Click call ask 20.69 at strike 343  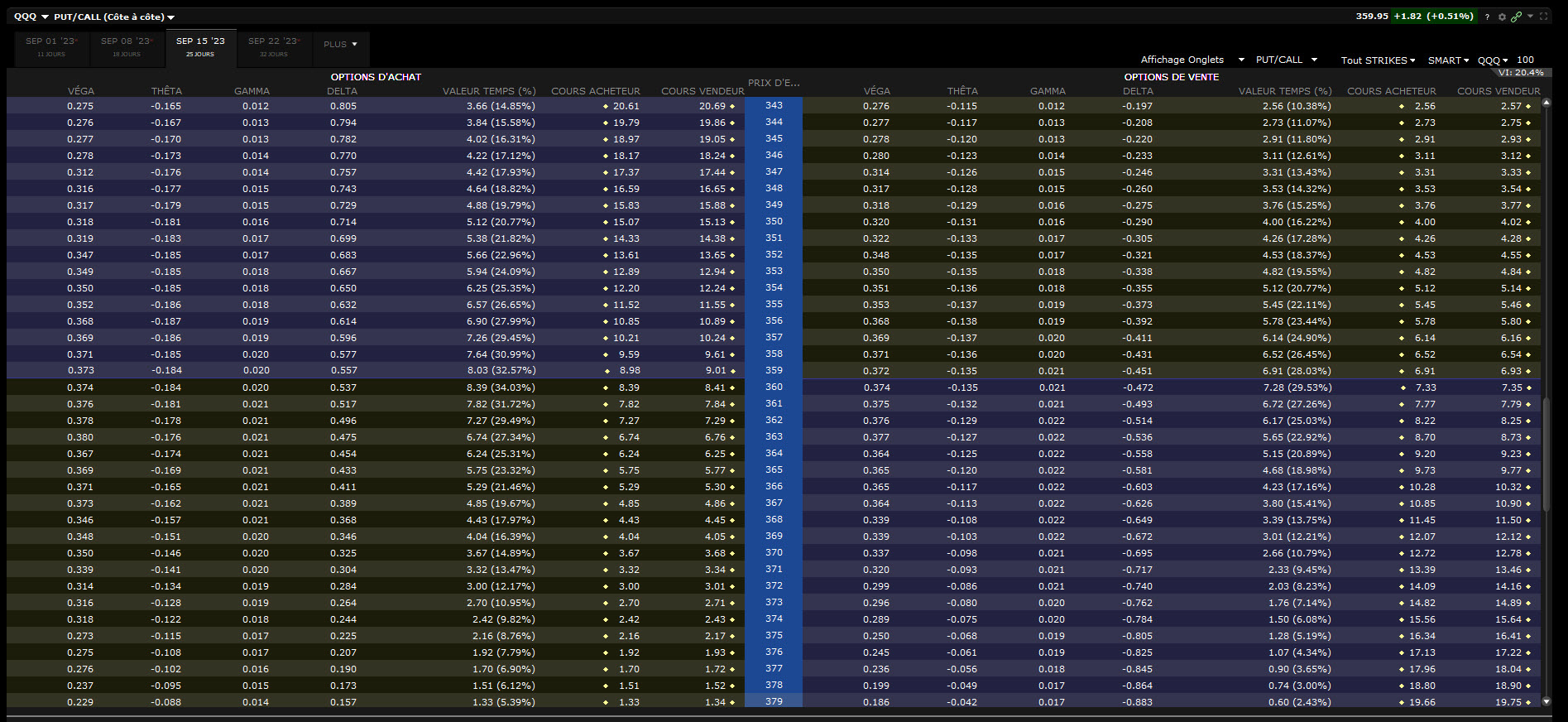pyautogui.click(x=712, y=106)
